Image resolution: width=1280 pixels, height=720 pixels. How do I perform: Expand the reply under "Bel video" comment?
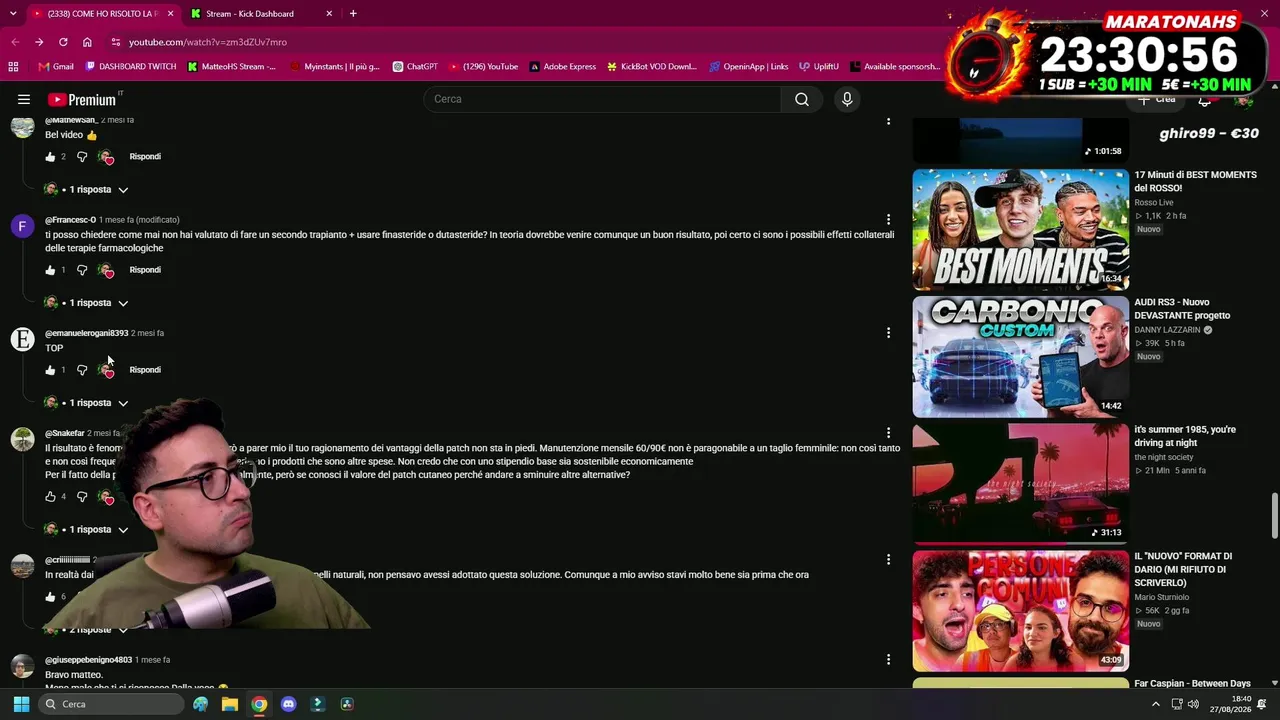[x=87, y=190]
